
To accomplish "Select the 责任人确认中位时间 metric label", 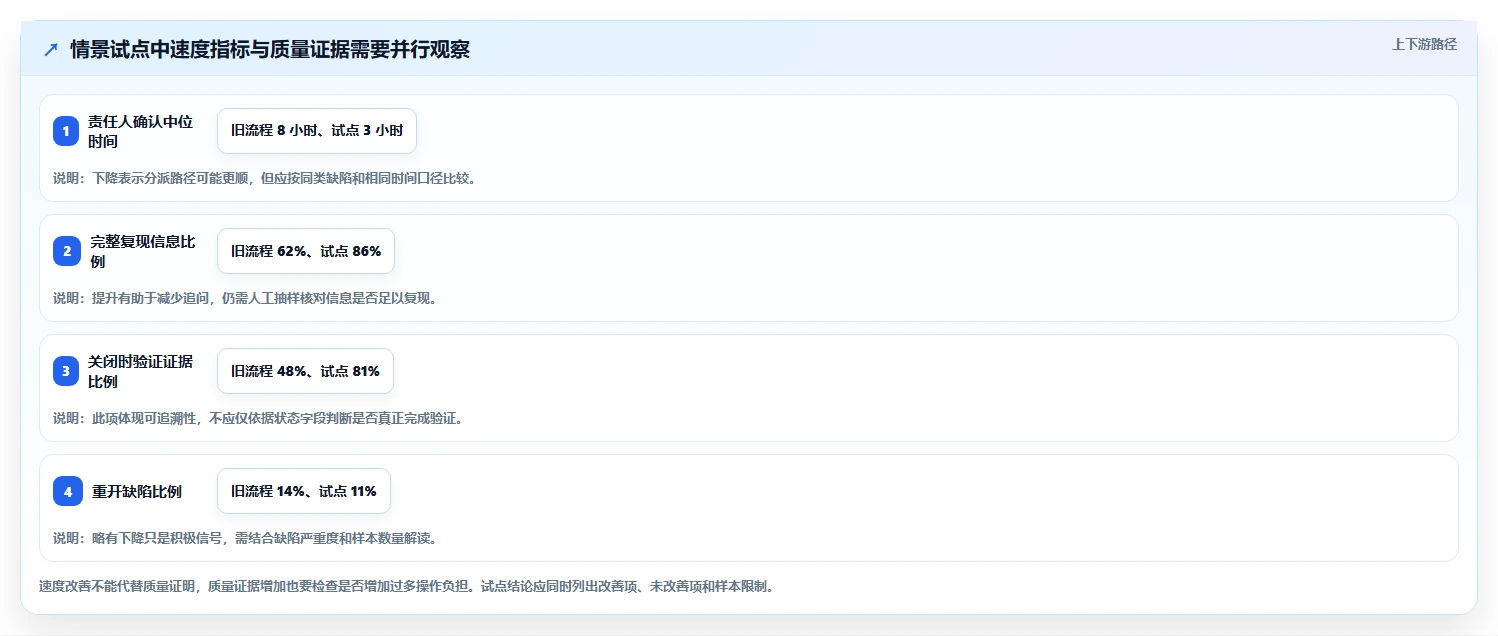I will [140, 131].
